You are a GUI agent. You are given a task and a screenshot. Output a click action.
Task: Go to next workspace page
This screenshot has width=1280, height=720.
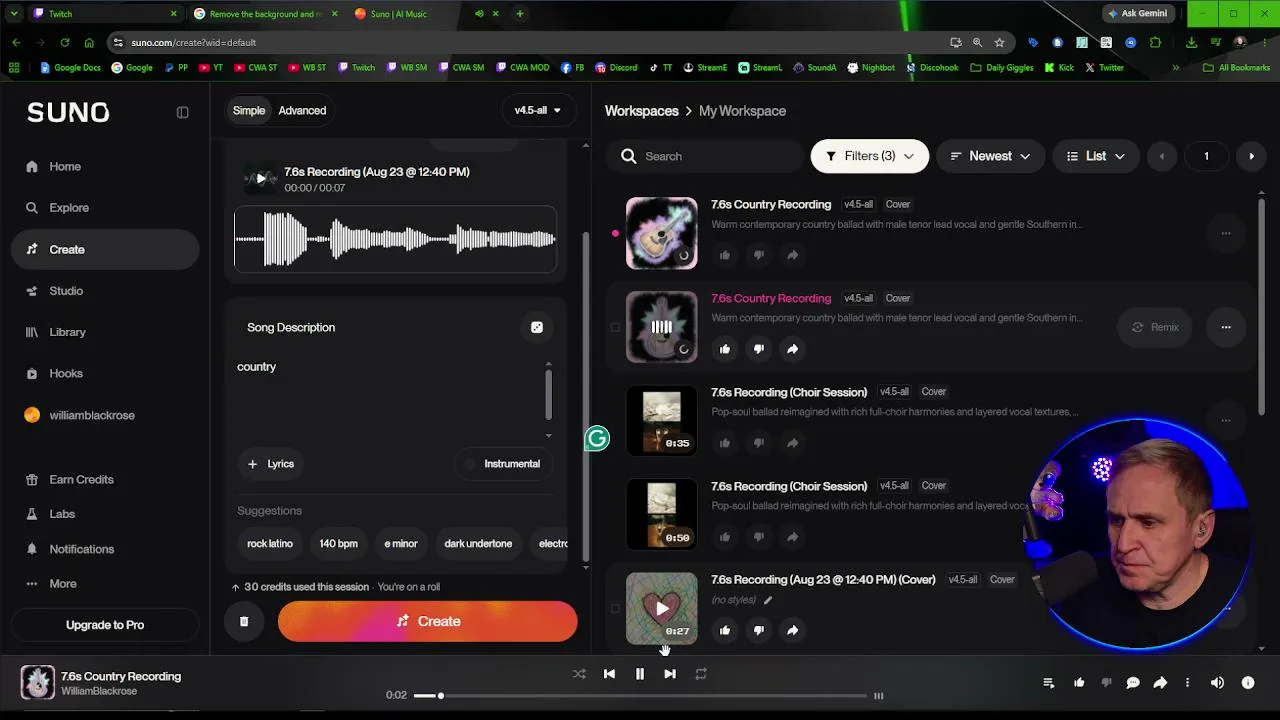1251,156
